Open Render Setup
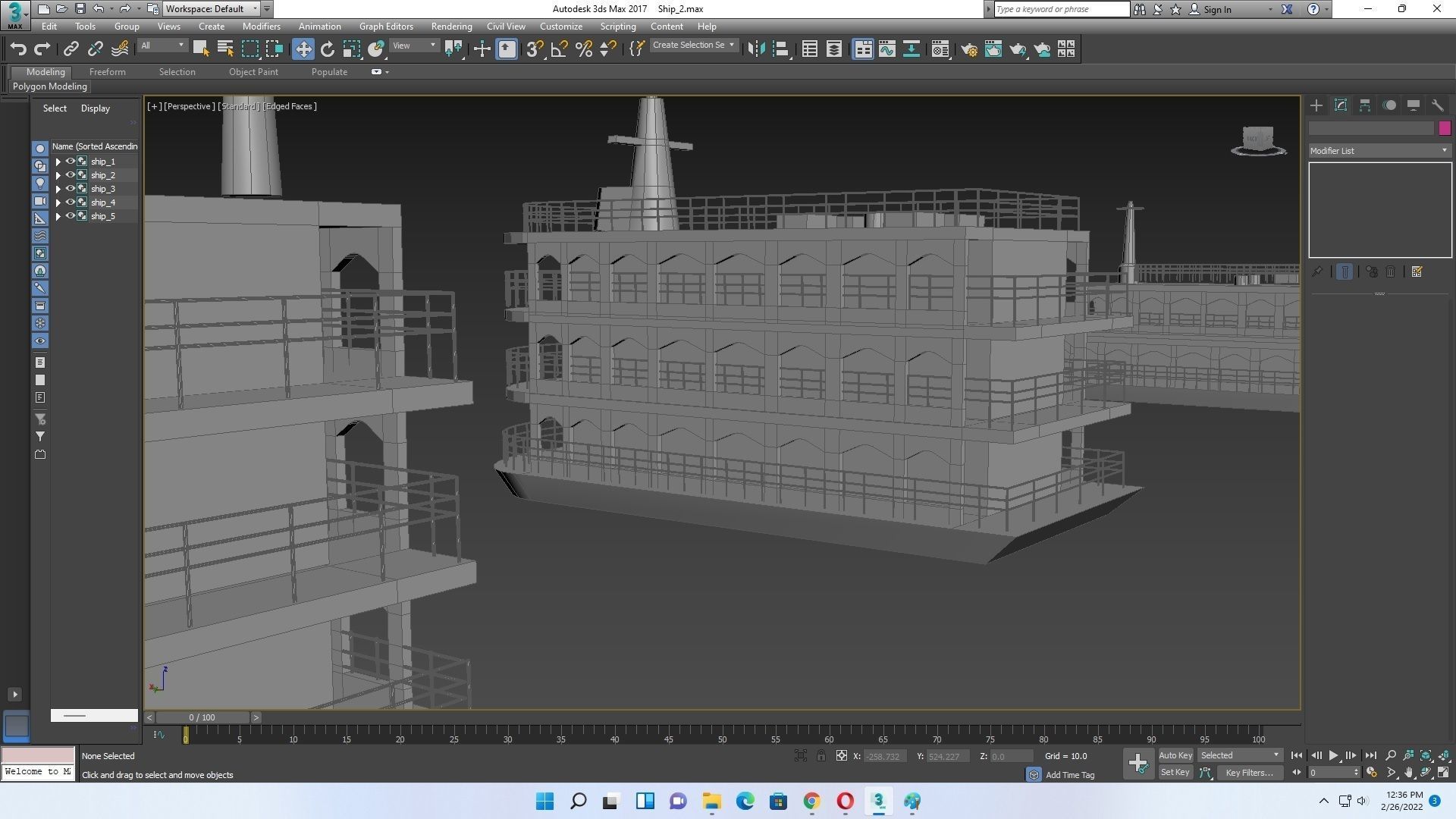Viewport: 1456px width, 819px height. tap(969, 49)
